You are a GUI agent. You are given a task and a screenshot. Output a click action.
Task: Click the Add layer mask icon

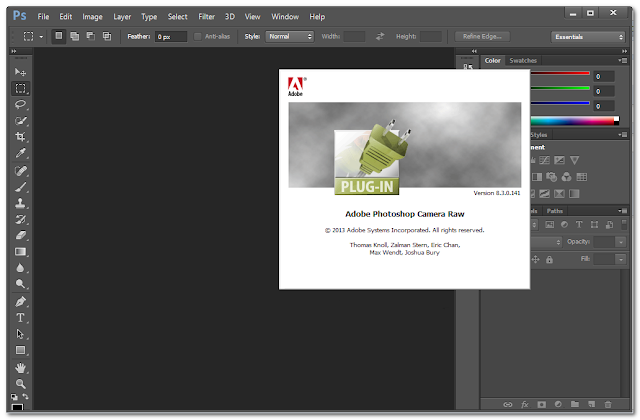pos(541,404)
